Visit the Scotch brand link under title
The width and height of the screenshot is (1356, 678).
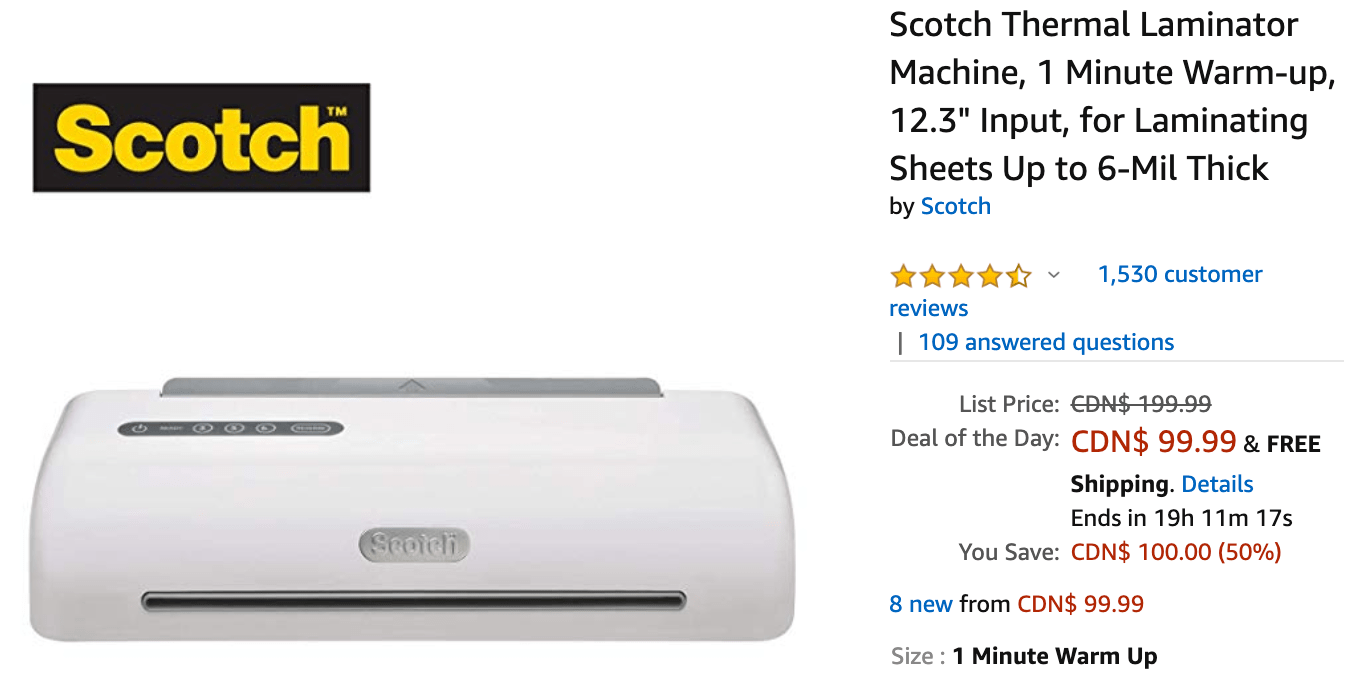955,206
